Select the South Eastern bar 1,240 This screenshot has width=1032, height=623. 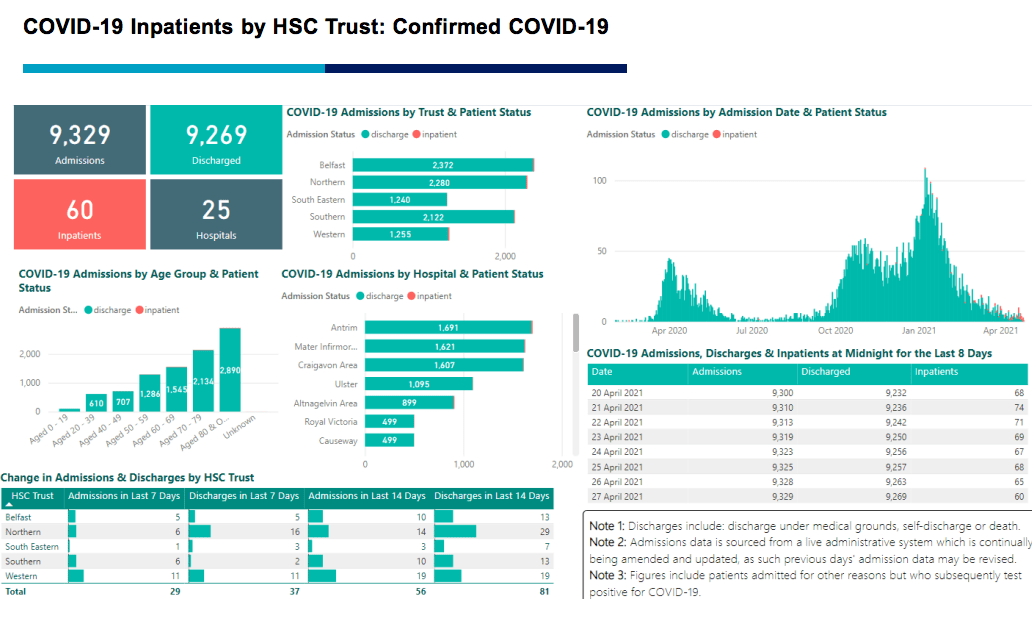(400, 199)
